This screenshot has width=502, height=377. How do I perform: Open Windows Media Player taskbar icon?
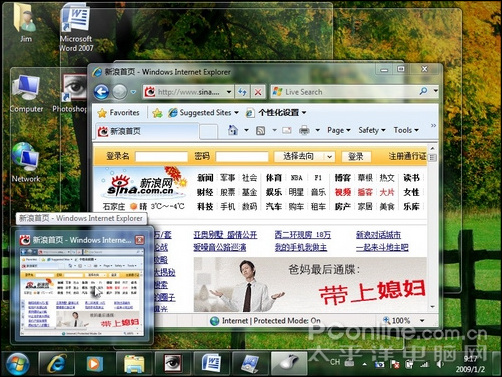[x=95, y=363]
